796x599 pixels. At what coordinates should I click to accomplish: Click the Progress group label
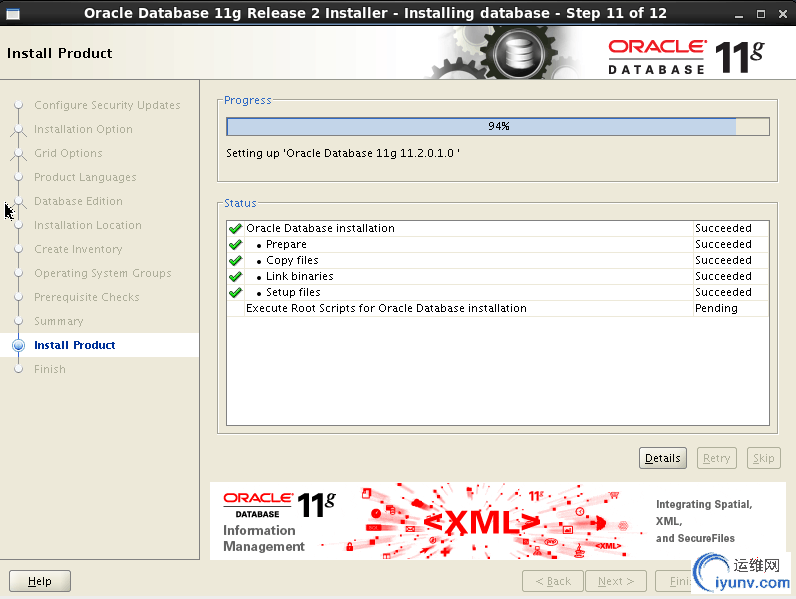[248, 101]
